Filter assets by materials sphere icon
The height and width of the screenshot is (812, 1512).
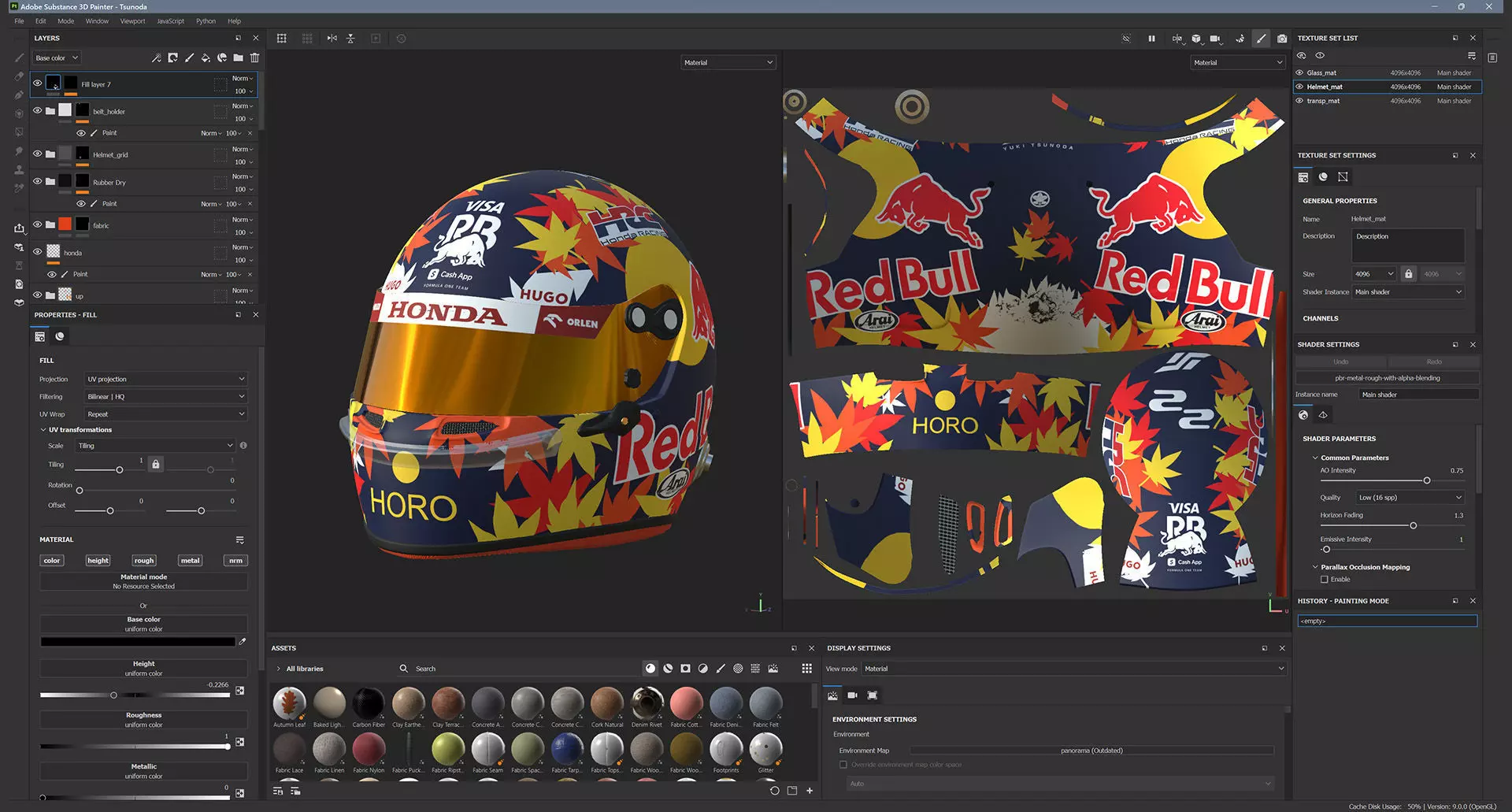[x=650, y=669]
